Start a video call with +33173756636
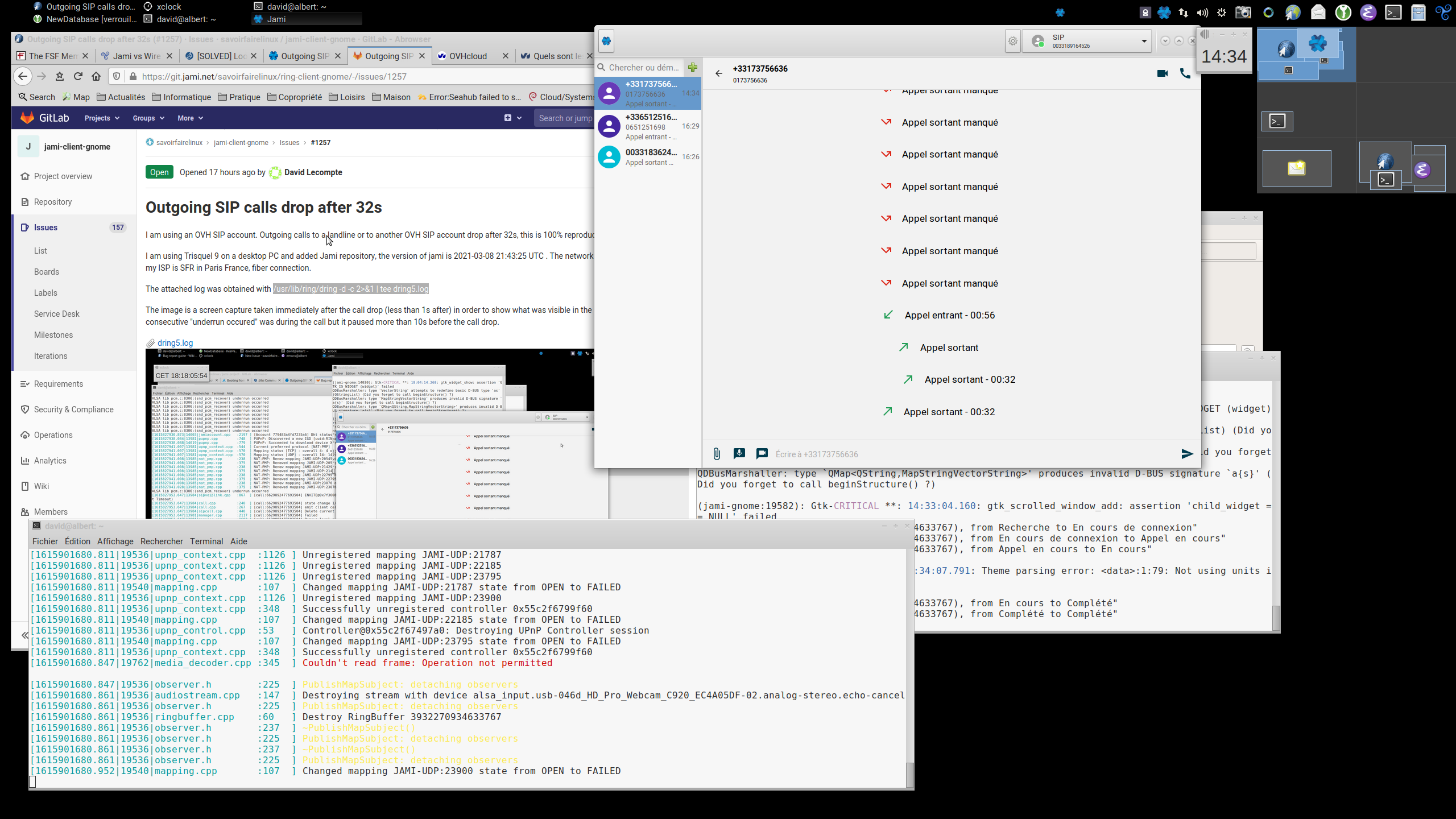Viewport: 1456px width, 819px height. [1163, 73]
